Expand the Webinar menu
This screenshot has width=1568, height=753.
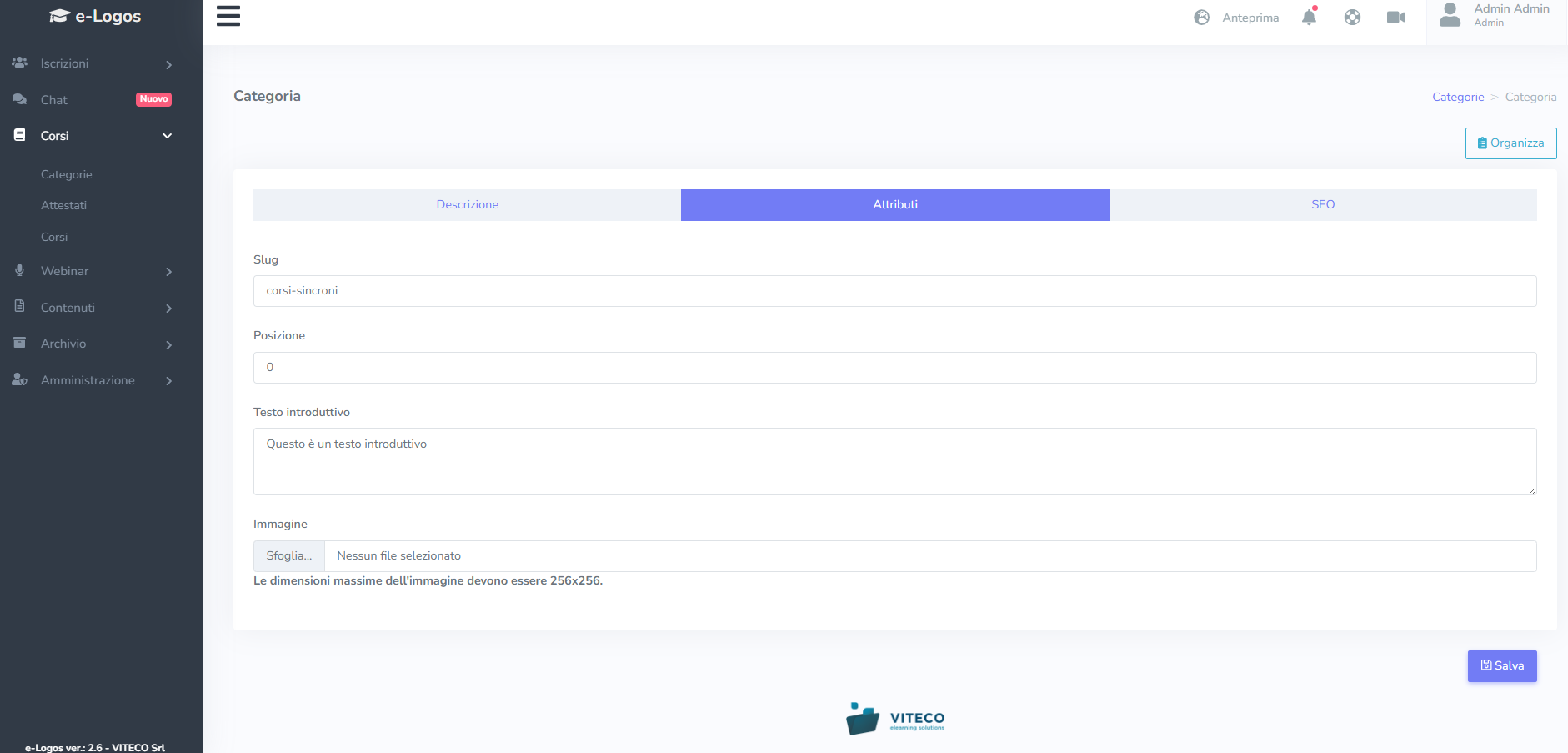point(92,271)
